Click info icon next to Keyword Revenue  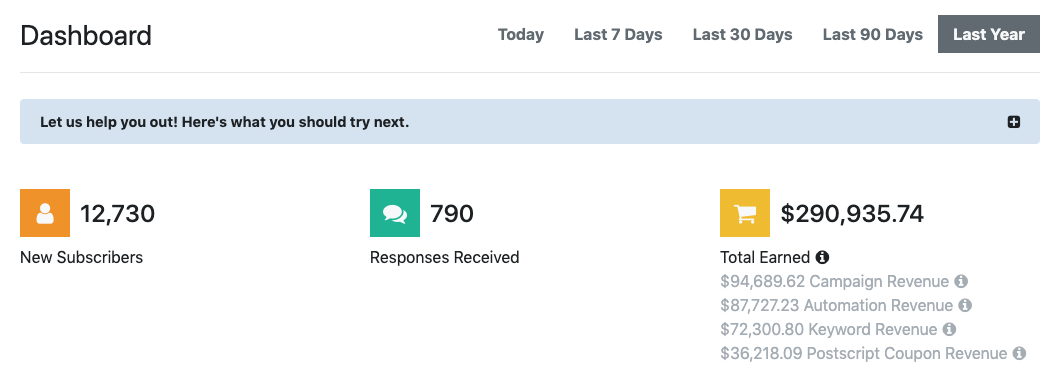pyautogui.click(x=949, y=329)
